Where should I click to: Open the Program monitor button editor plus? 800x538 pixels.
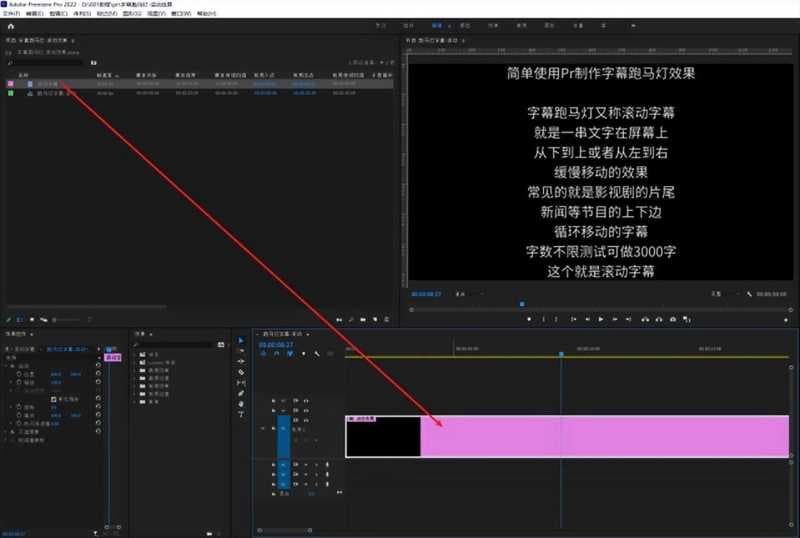click(x=786, y=320)
